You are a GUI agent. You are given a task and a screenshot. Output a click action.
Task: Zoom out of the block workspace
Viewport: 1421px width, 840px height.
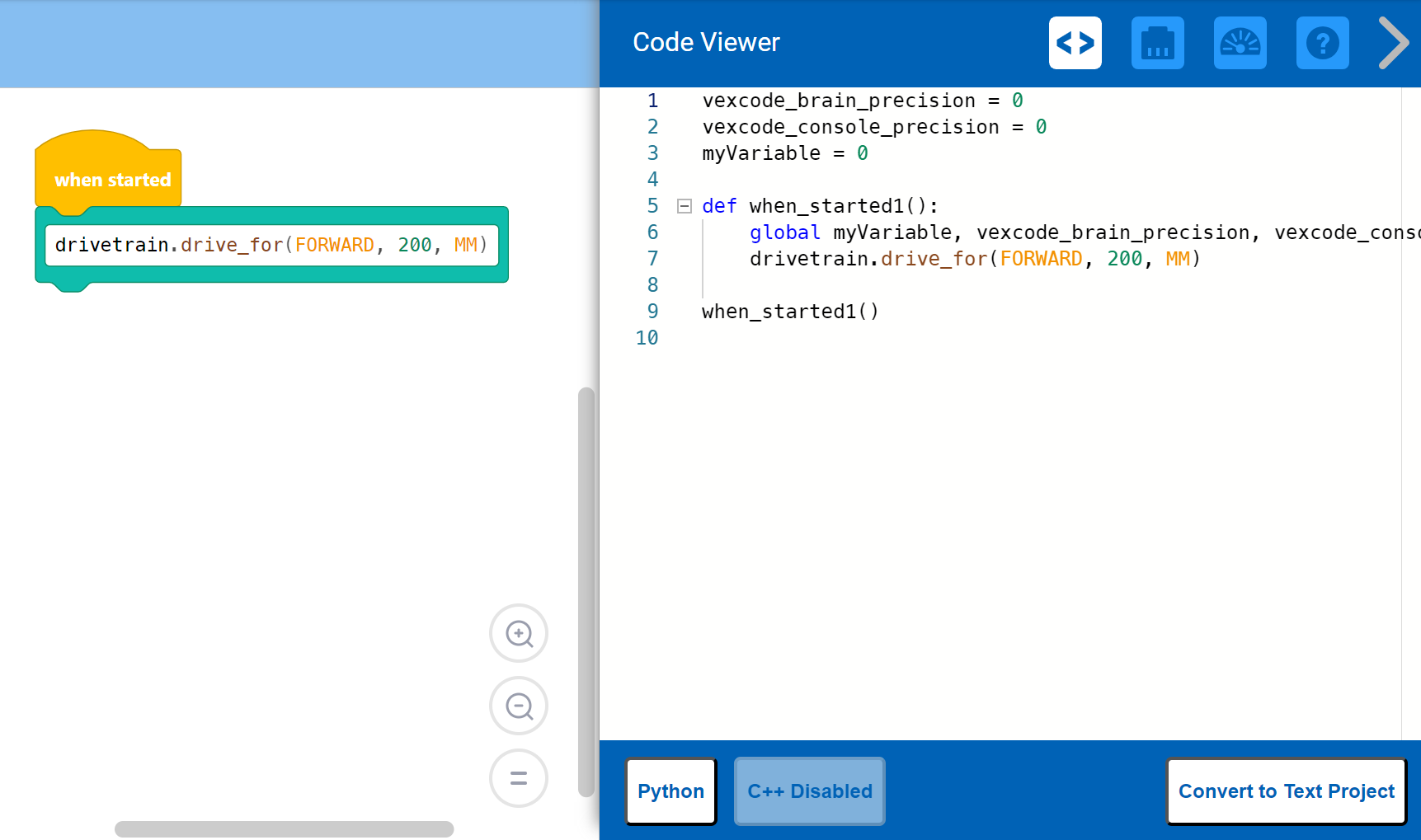518,706
